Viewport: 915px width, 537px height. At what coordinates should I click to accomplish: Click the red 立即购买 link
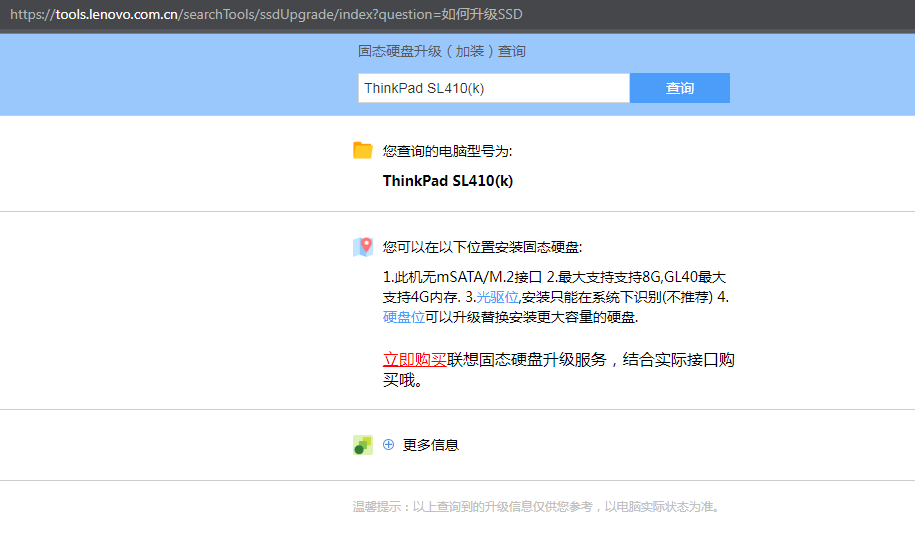tap(414, 360)
